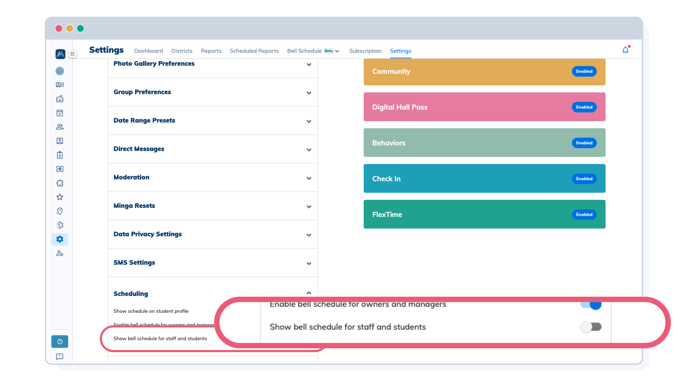
Task: Open the settings gear sidebar icon
Action: pyautogui.click(x=60, y=239)
